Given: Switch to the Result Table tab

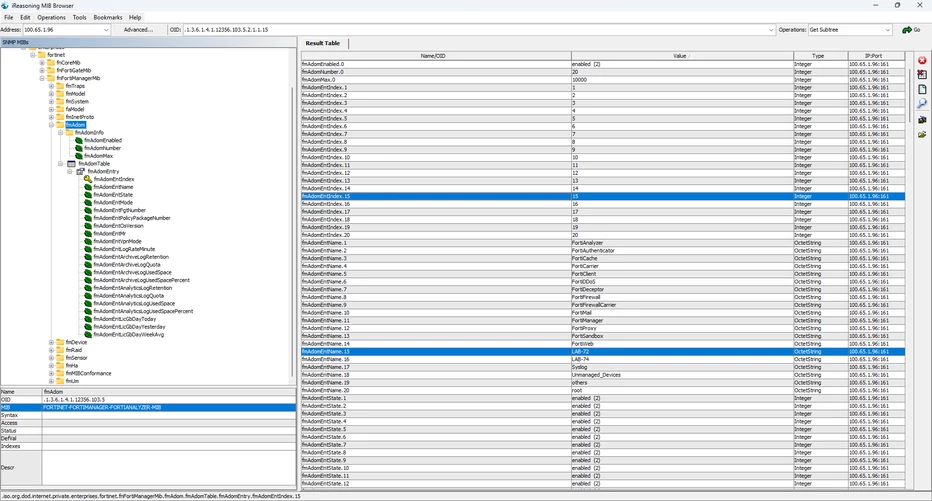Looking at the screenshot, I should [323, 43].
